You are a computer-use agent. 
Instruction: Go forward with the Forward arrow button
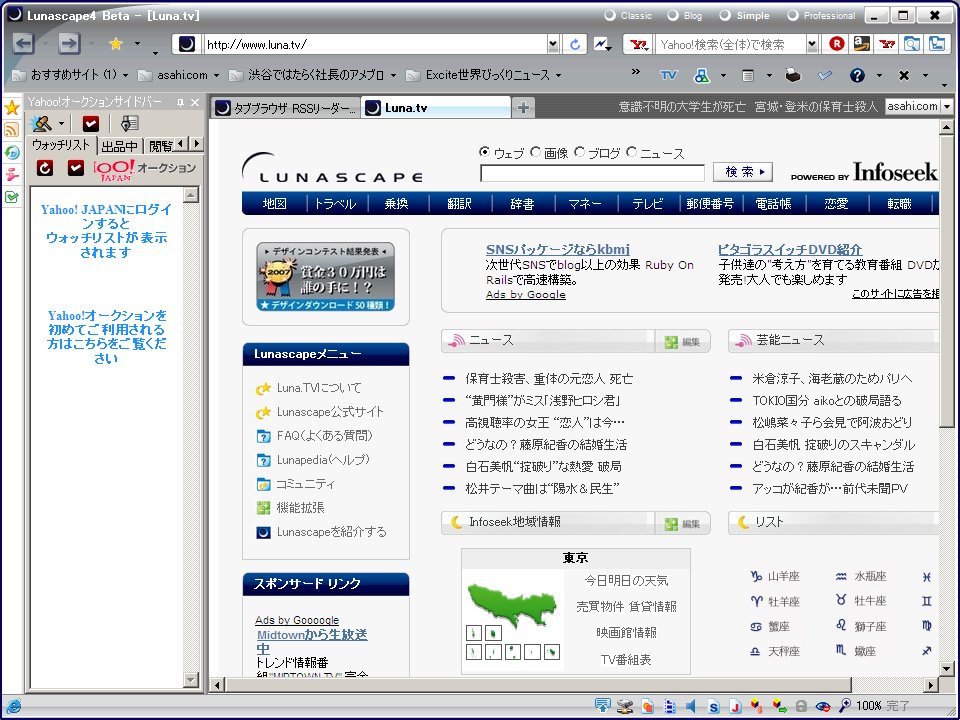tap(69, 44)
